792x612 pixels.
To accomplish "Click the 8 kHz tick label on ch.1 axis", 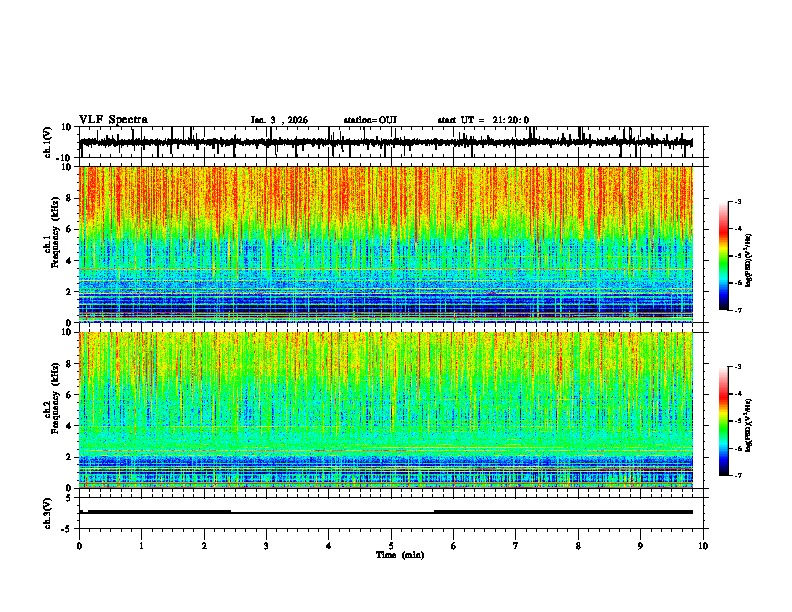I will tap(70, 198).
